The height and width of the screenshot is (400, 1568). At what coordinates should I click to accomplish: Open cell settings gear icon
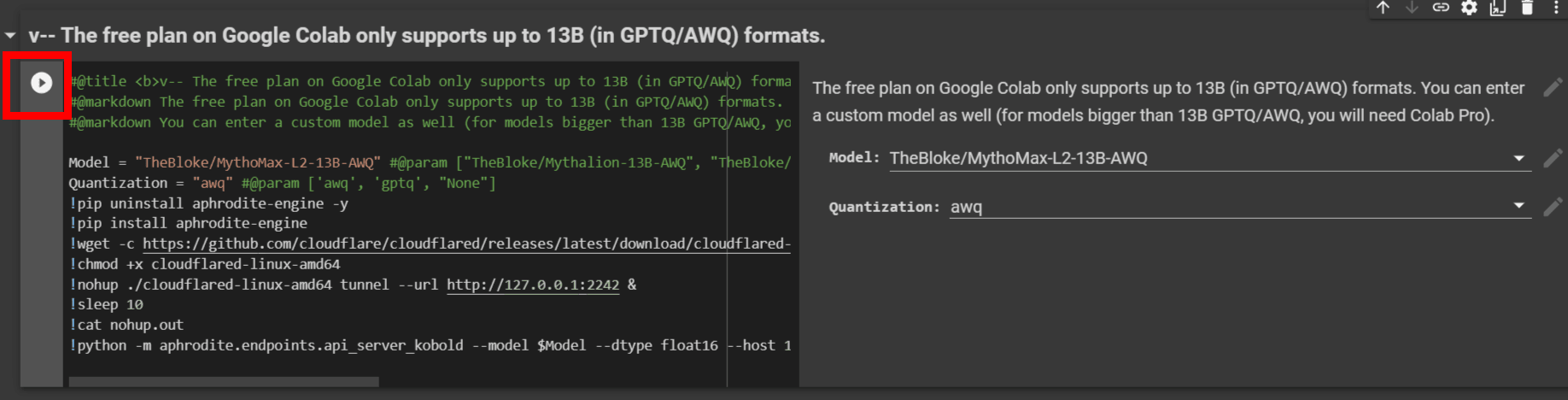[1469, 8]
